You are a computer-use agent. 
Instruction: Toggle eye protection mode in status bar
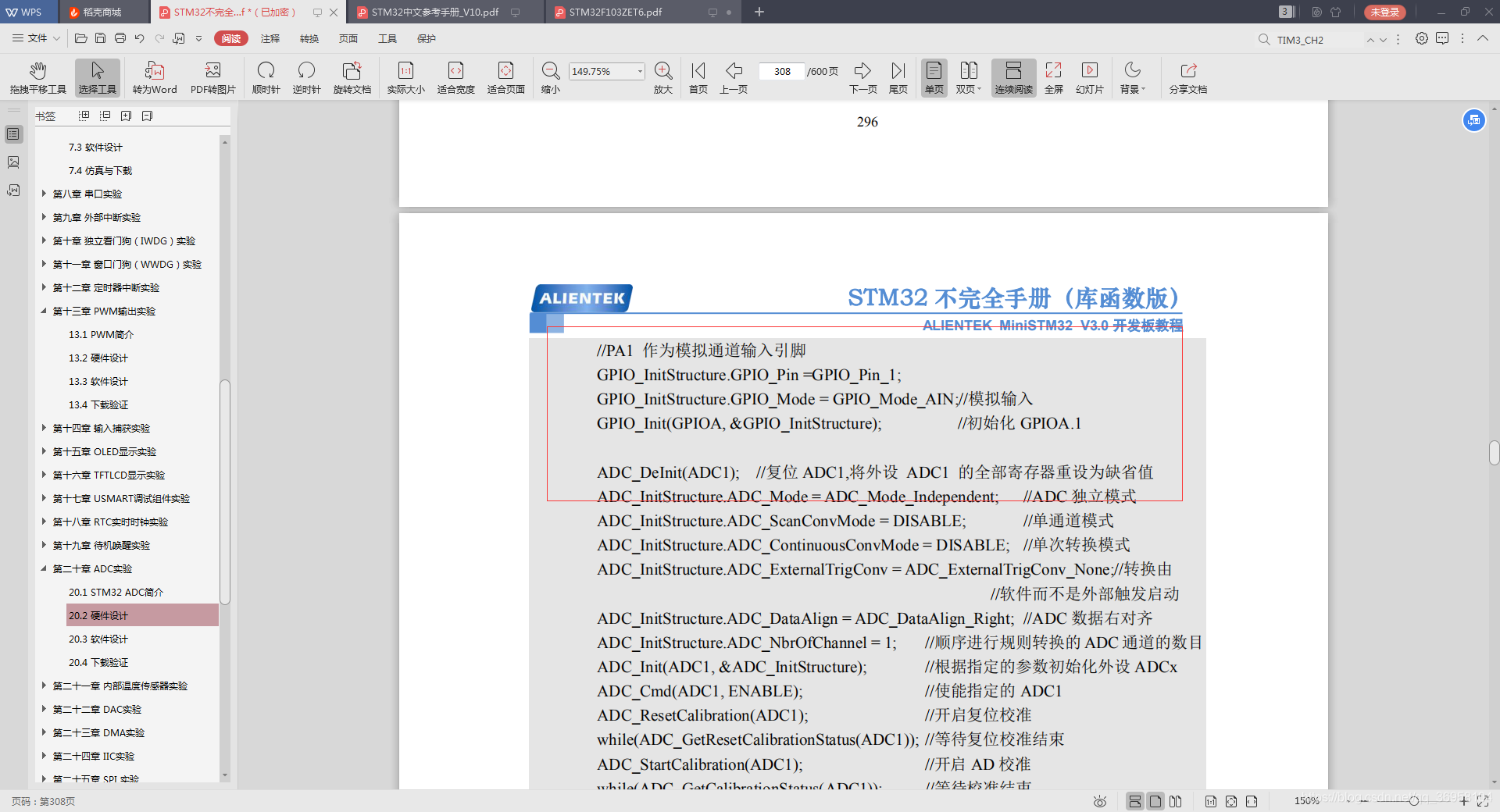coord(1100,801)
